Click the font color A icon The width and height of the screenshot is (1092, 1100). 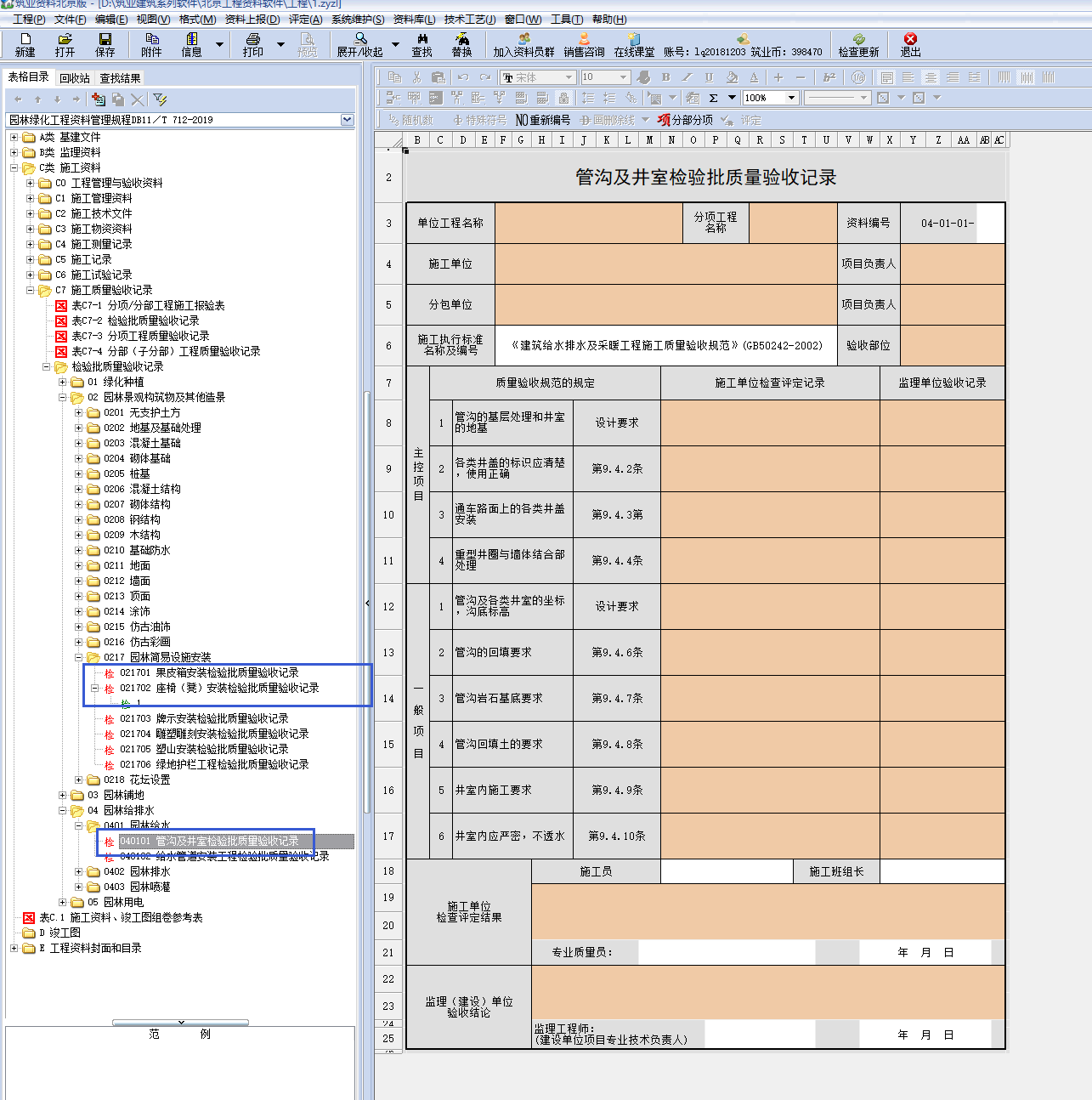click(x=753, y=77)
